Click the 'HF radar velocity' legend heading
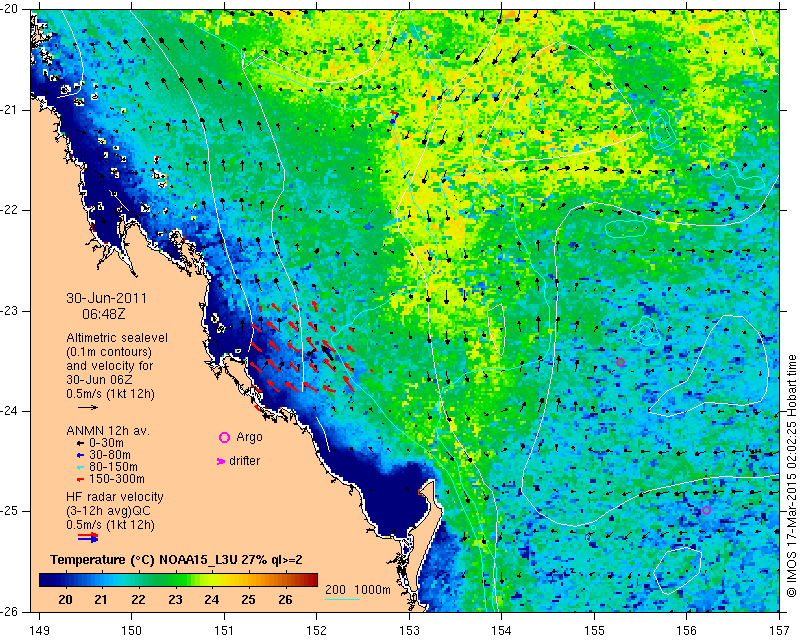 (115, 497)
